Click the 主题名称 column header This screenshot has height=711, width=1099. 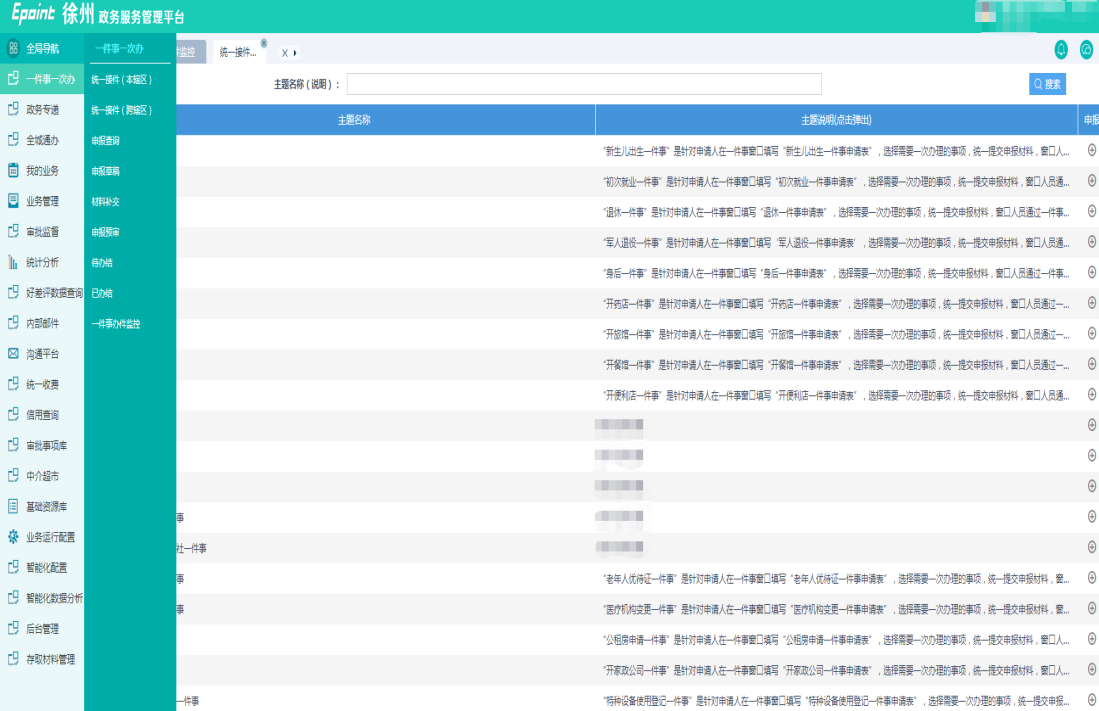pyautogui.click(x=354, y=120)
